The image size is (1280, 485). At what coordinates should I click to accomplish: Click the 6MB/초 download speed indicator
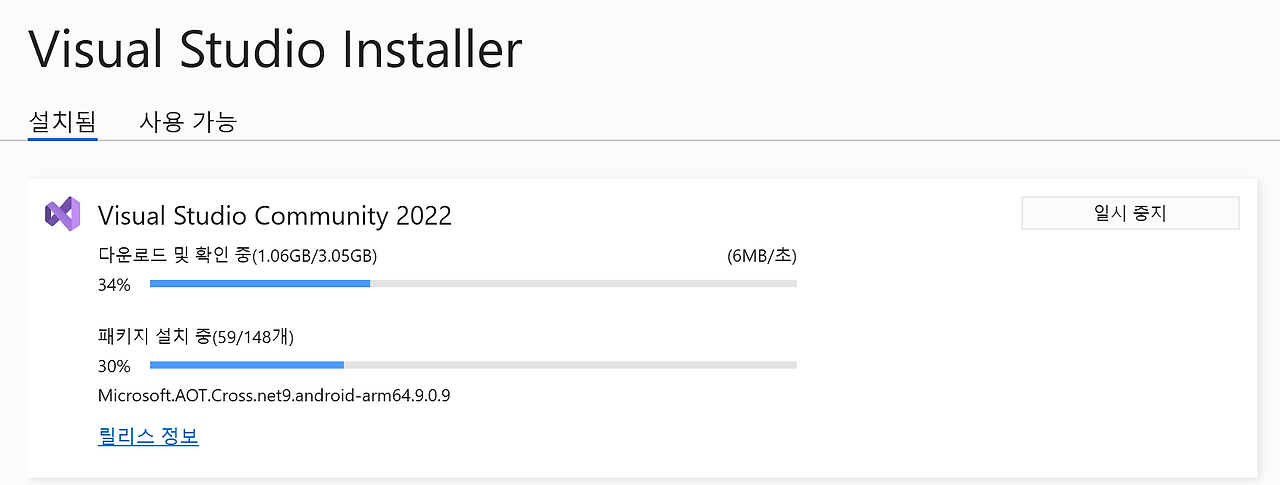pos(761,256)
